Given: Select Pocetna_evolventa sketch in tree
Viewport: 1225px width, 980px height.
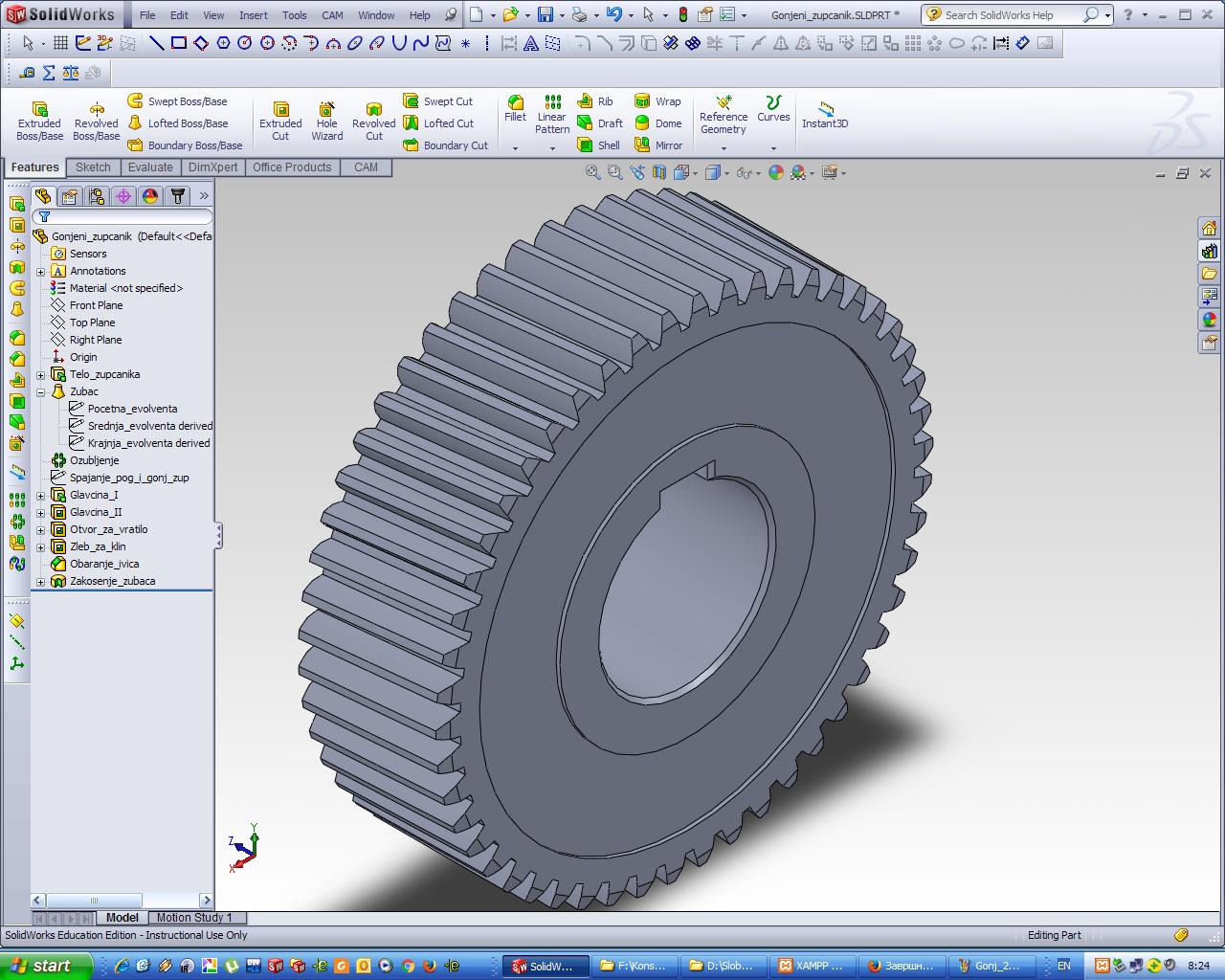Looking at the screenshot, I should coord(123,409).
